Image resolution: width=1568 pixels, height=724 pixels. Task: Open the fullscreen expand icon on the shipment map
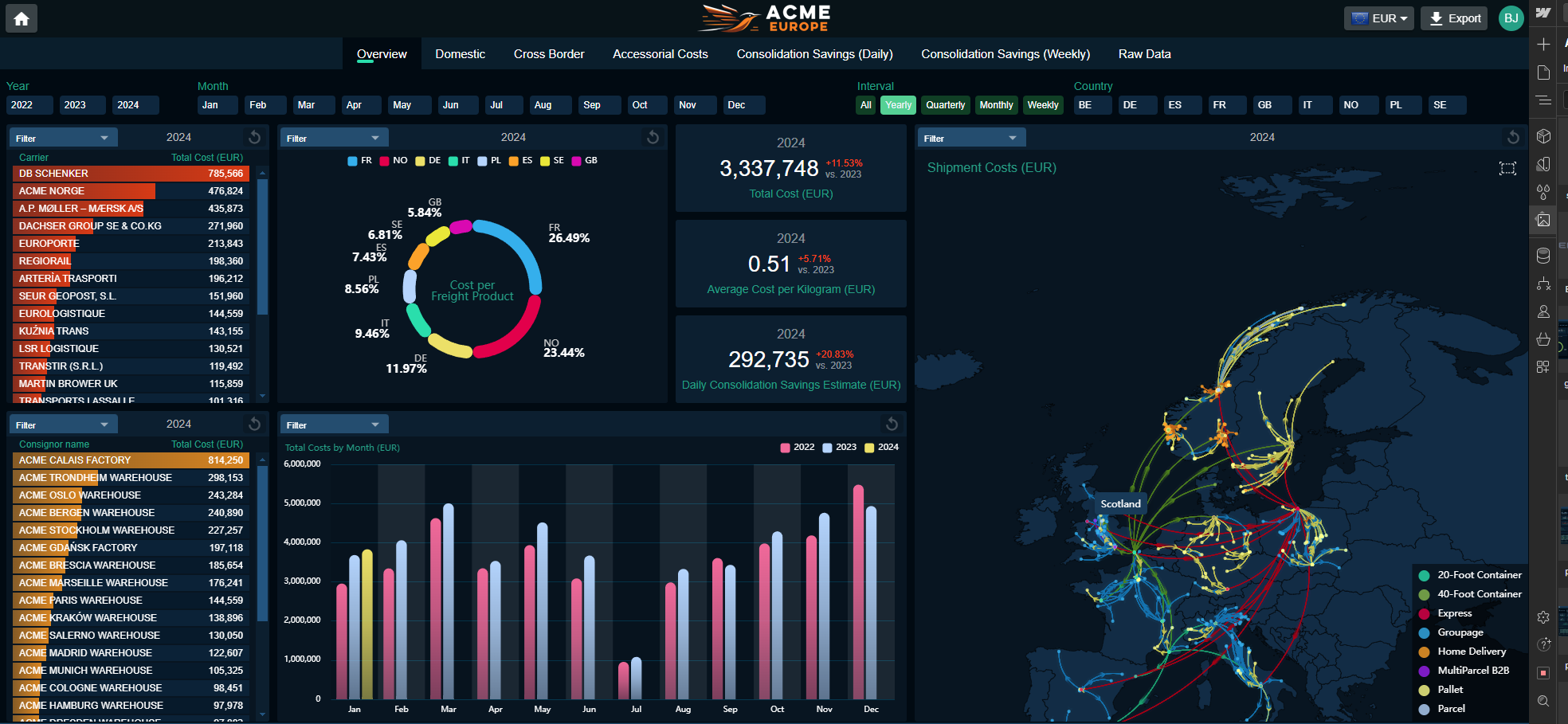[1507, 168]
